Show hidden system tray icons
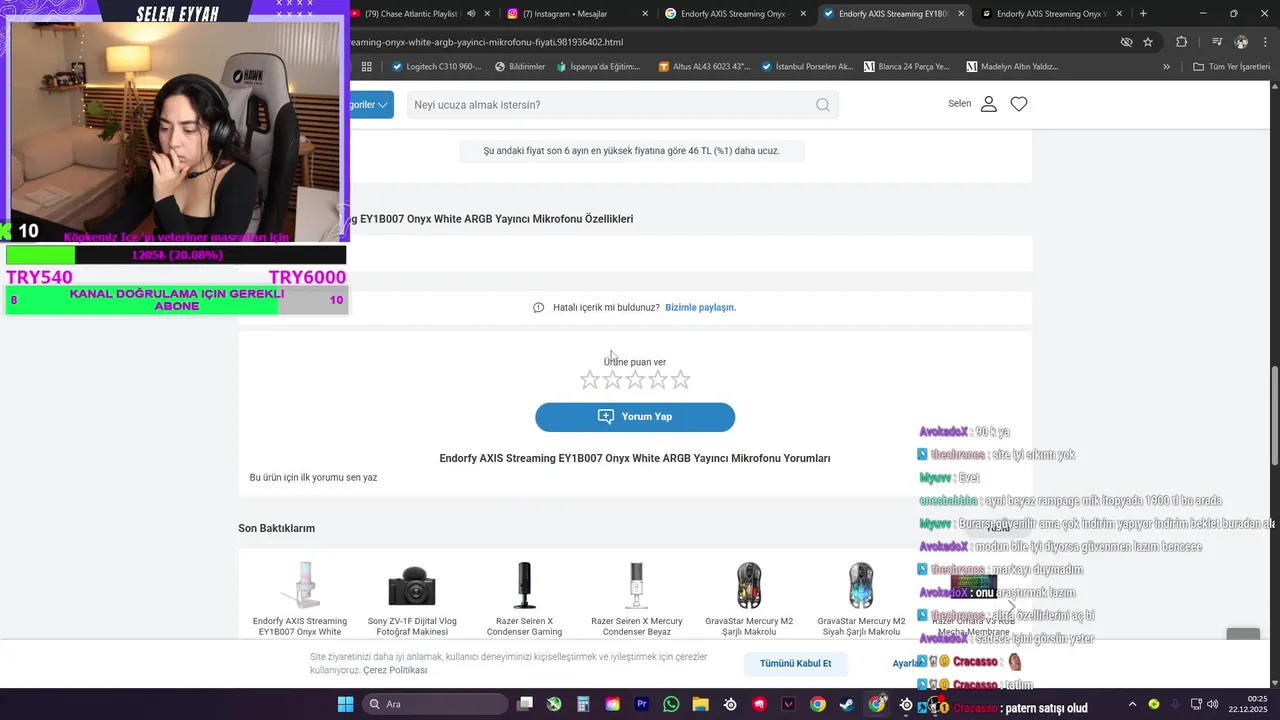Screen dimensions: 1280x720 (1132, 704)
